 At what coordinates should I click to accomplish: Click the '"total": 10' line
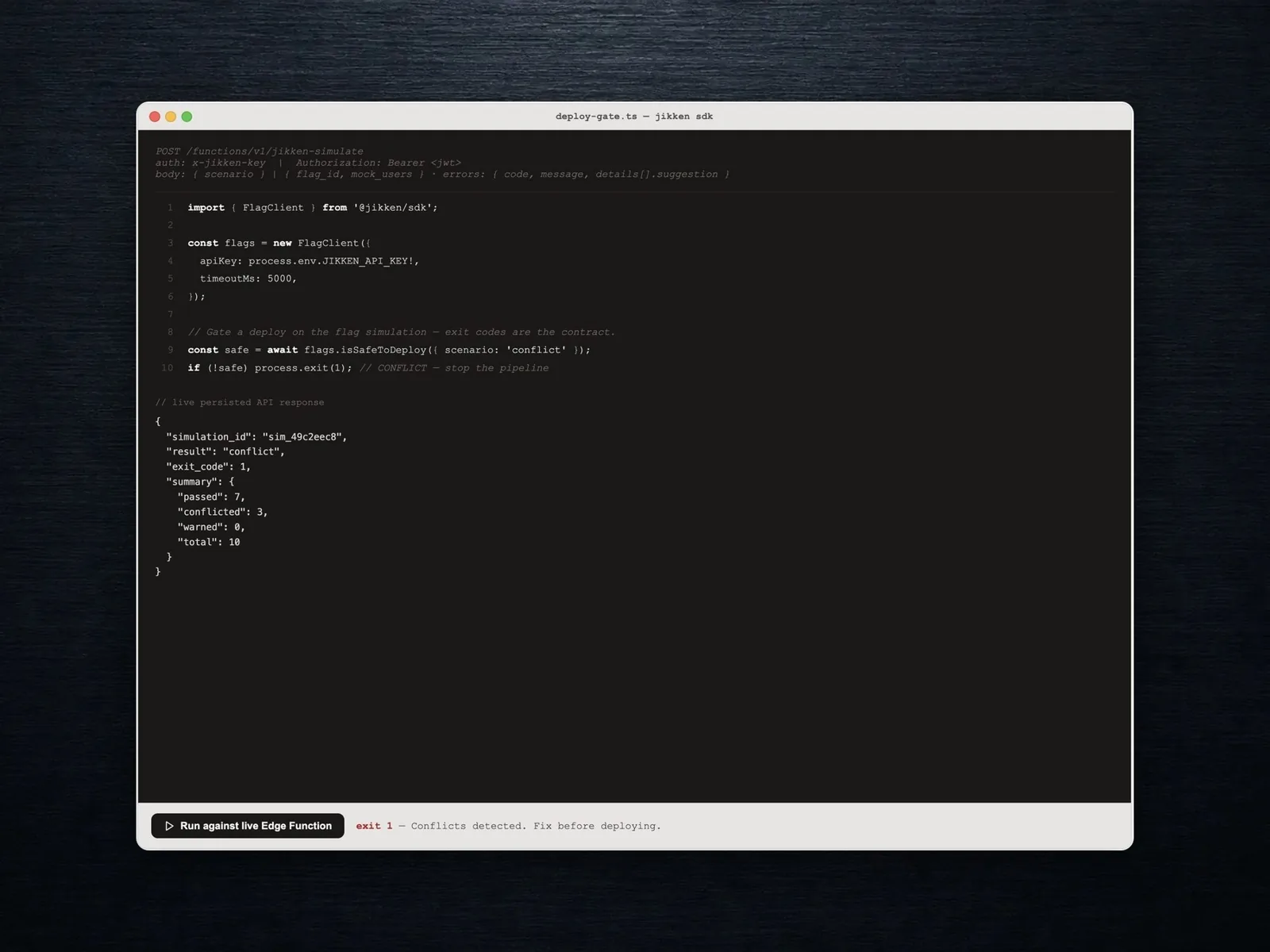click(x=209, y=542)
